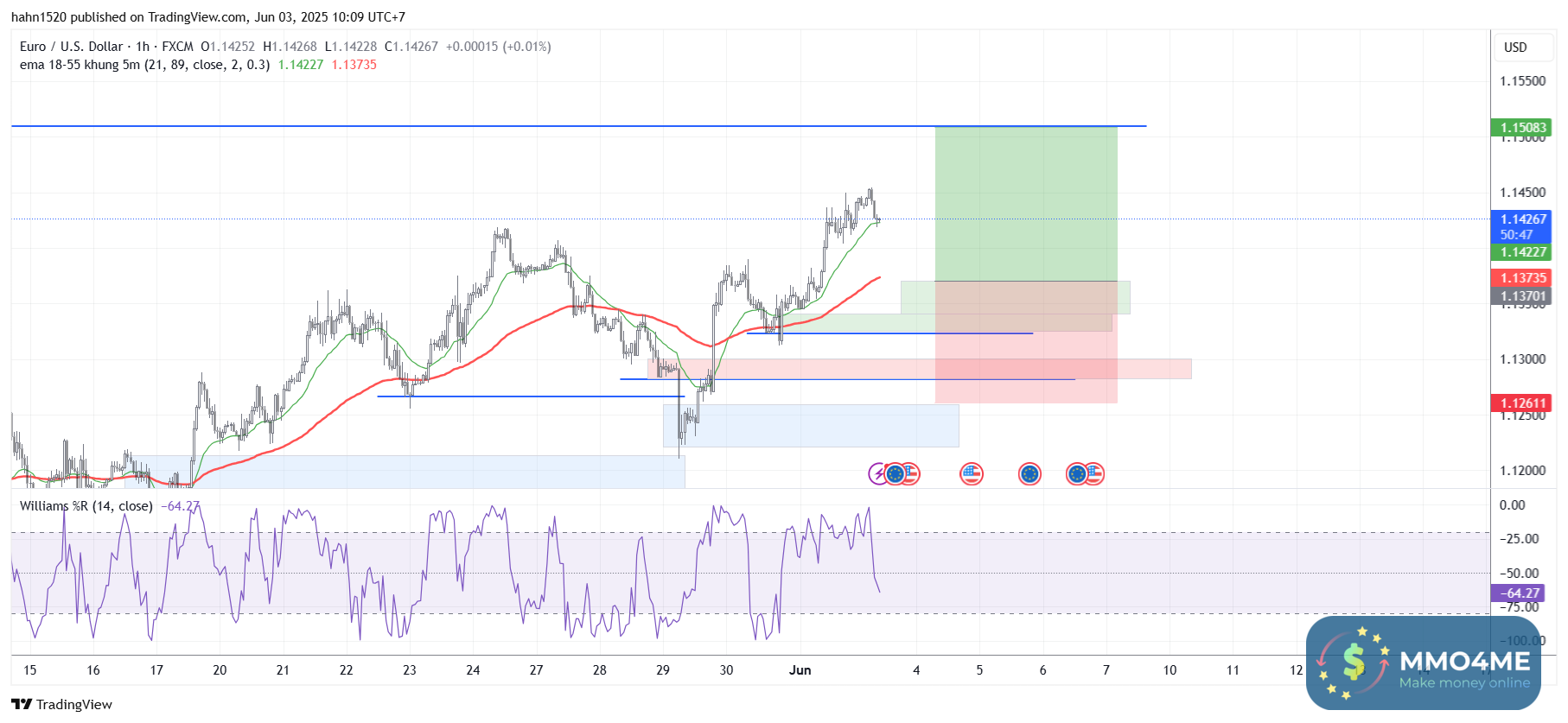Click the FXCM exchange label
1568x723 pixels.
[178, 47]
